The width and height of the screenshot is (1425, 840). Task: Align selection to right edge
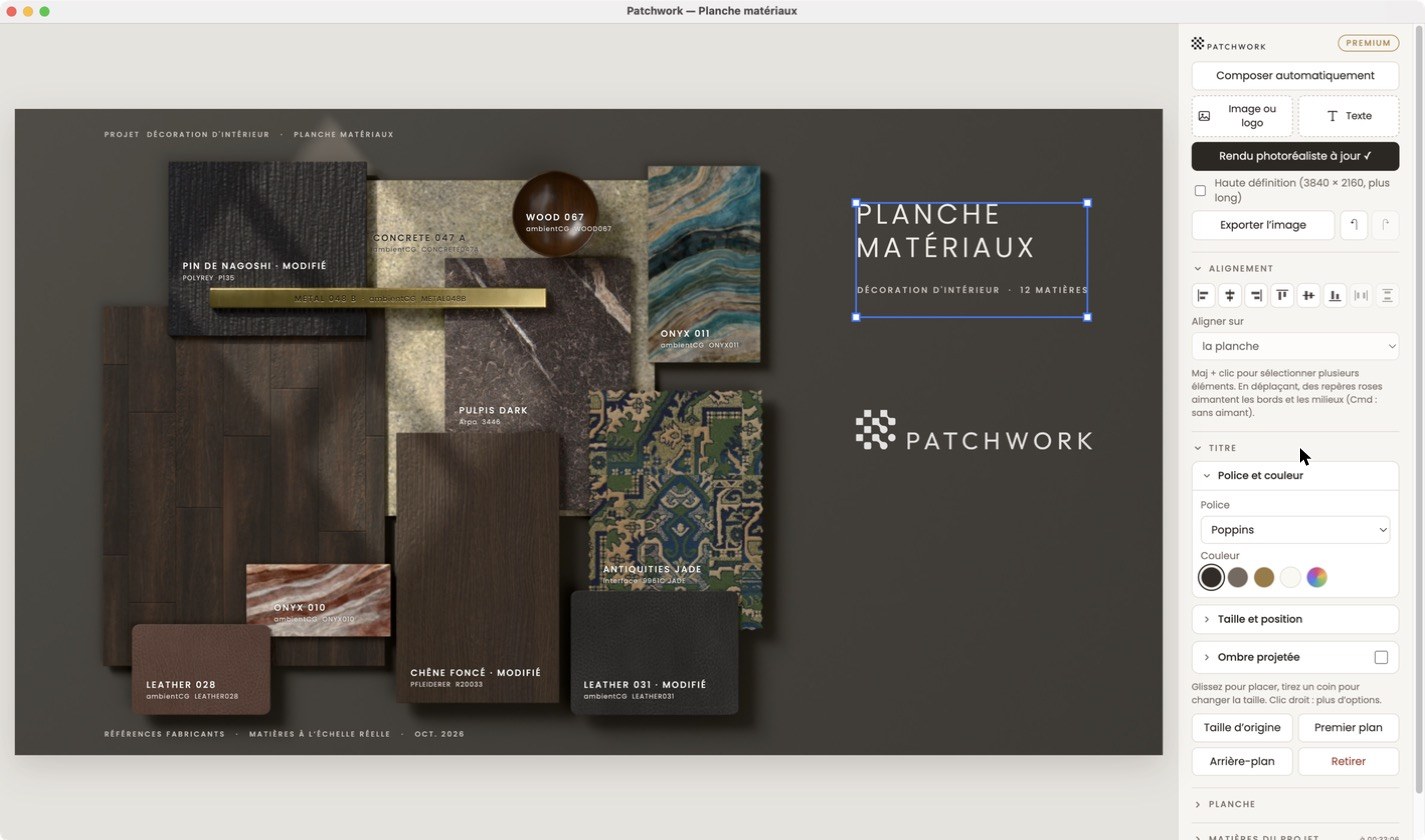(x=1256, y=296)
